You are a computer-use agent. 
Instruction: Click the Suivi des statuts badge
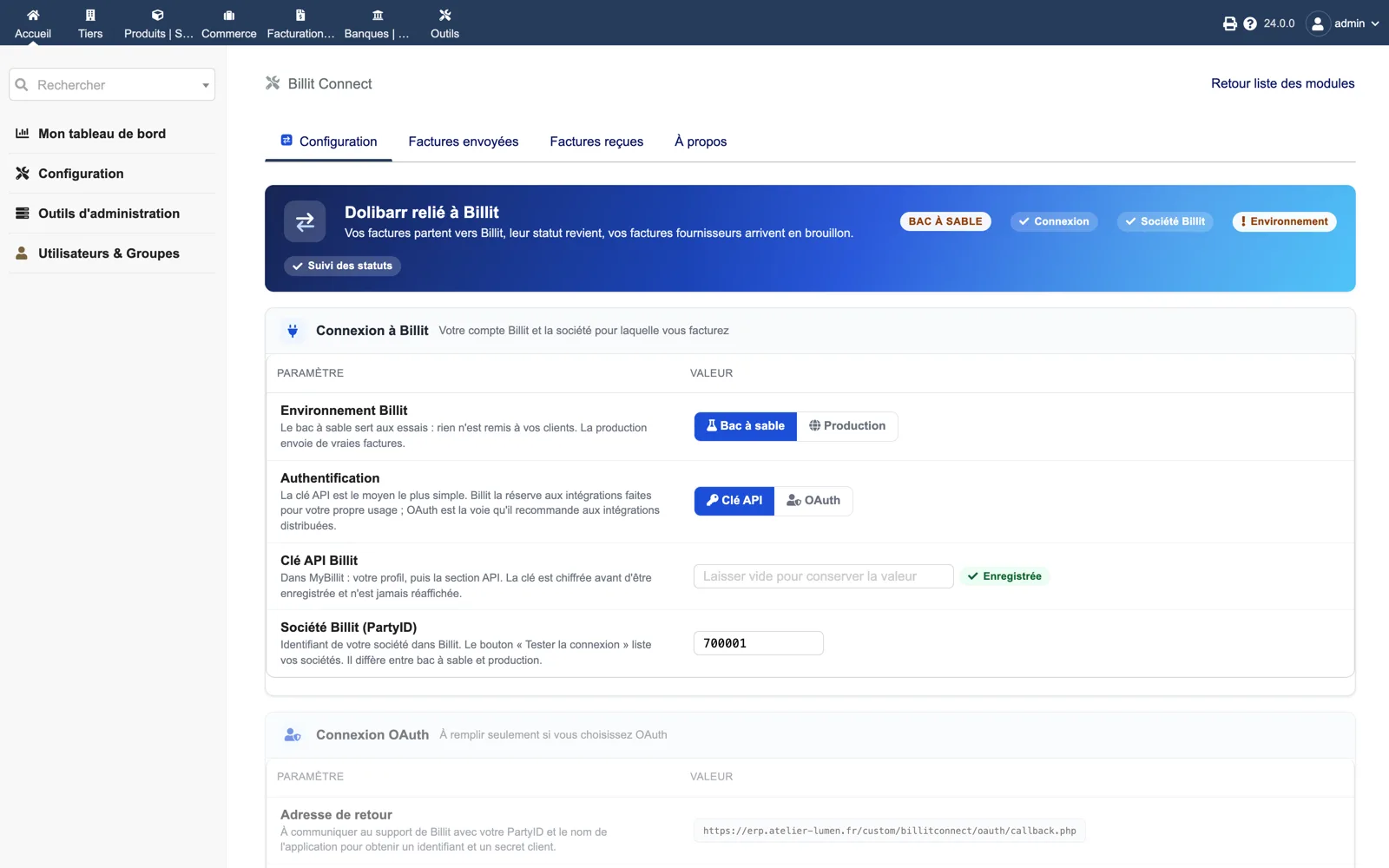pyautogui.click(x=342, y=266)
